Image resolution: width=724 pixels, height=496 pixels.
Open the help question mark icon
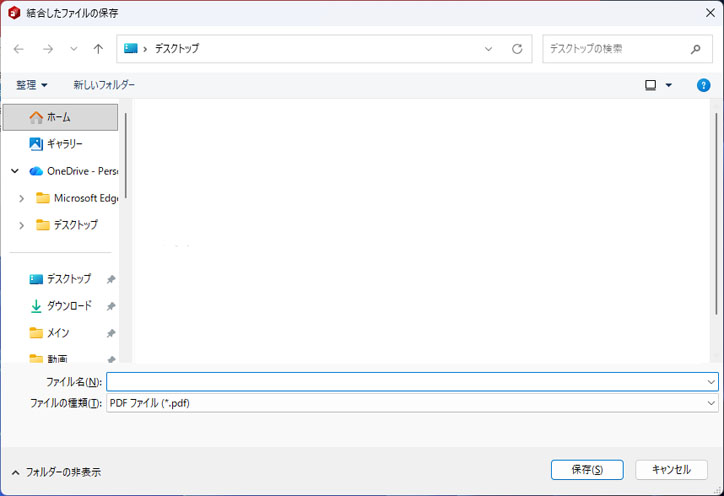703,86
